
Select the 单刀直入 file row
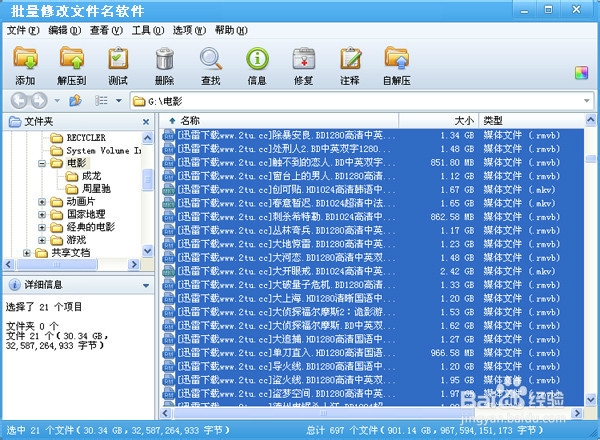373,353
